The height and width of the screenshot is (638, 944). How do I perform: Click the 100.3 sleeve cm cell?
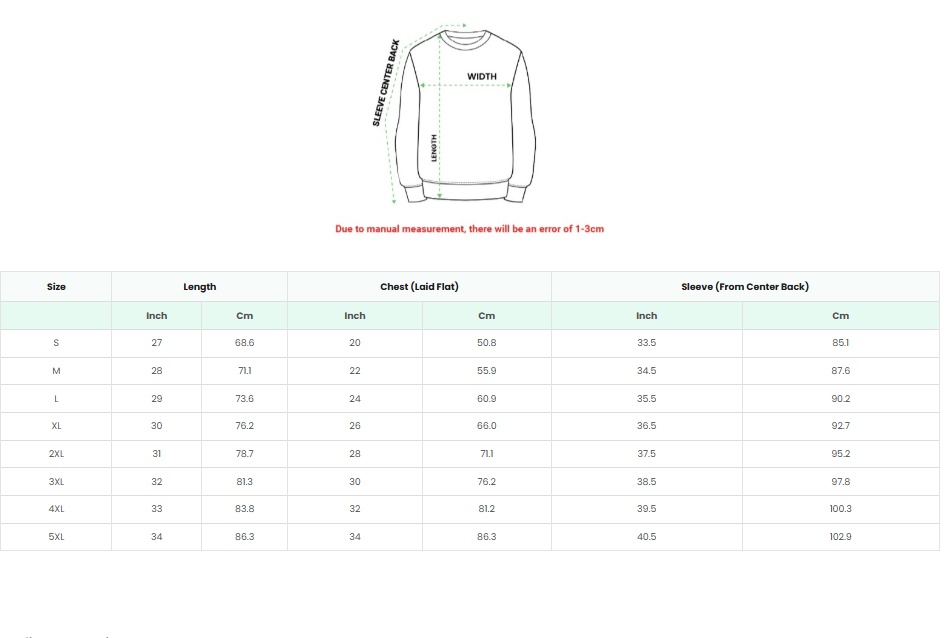point(840,509)
